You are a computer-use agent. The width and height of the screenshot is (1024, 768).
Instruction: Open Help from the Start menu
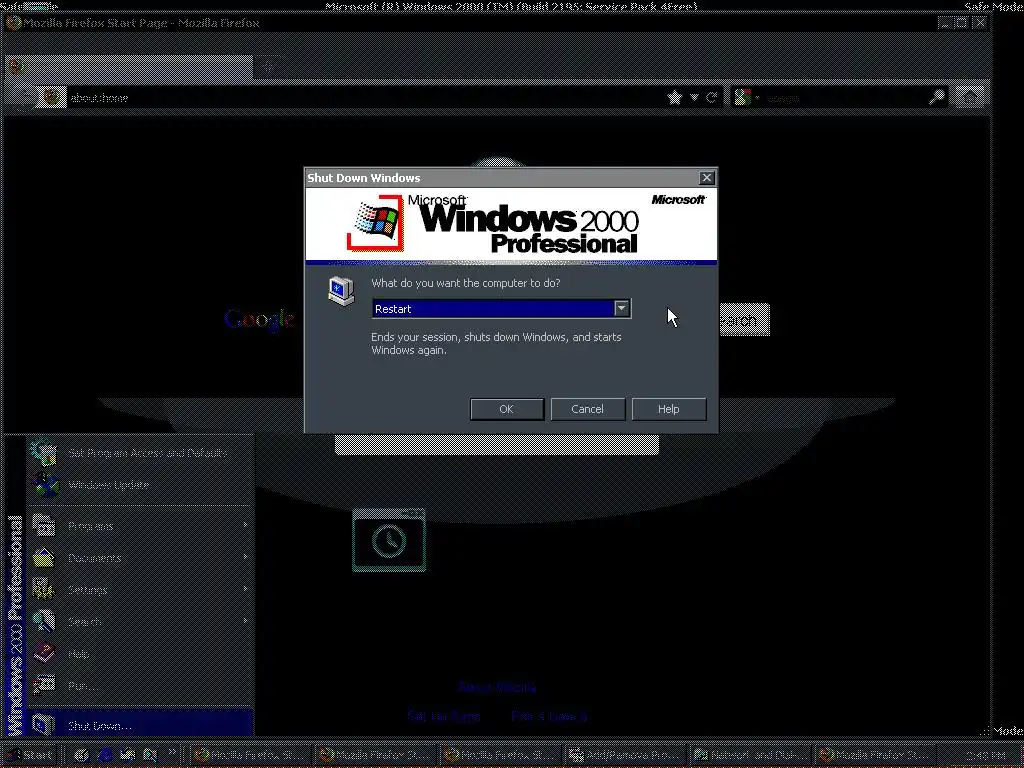click(140, 654)
